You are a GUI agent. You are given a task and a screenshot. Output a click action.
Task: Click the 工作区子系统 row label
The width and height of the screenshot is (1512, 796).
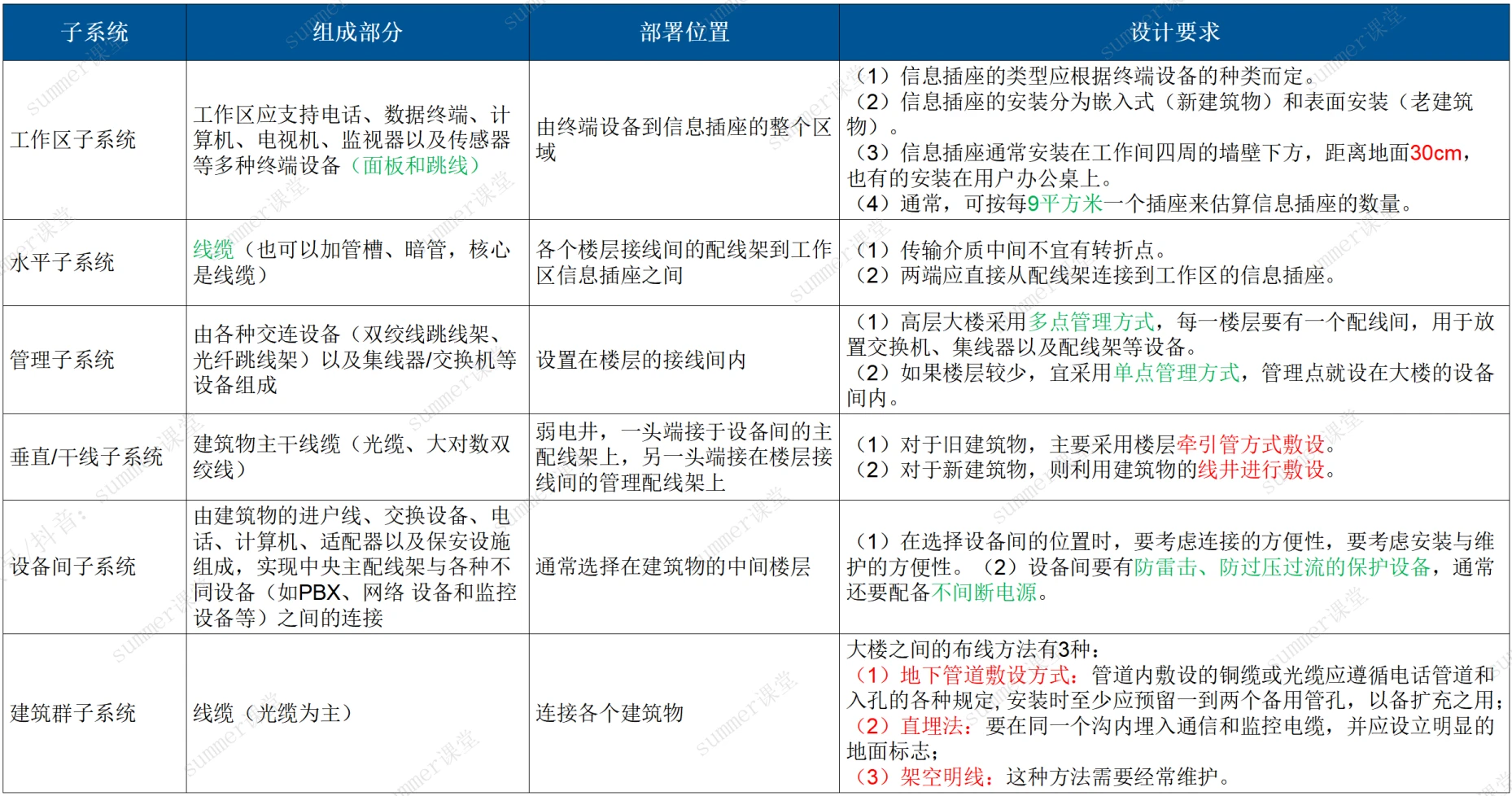(x=73, y=140)
